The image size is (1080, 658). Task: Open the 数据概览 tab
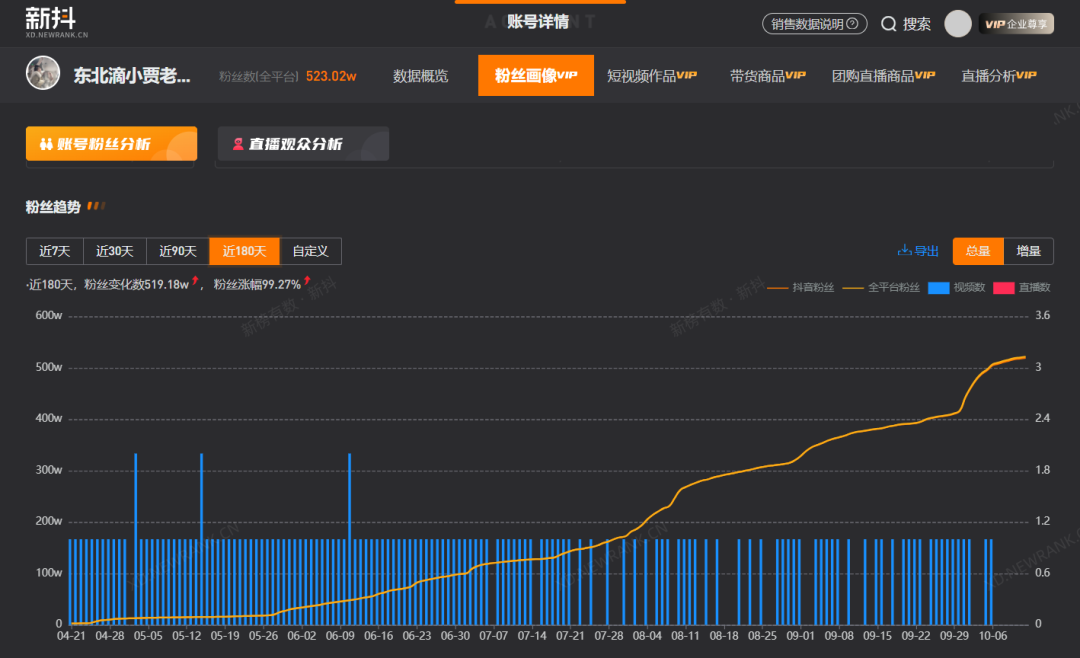[420, 76]
